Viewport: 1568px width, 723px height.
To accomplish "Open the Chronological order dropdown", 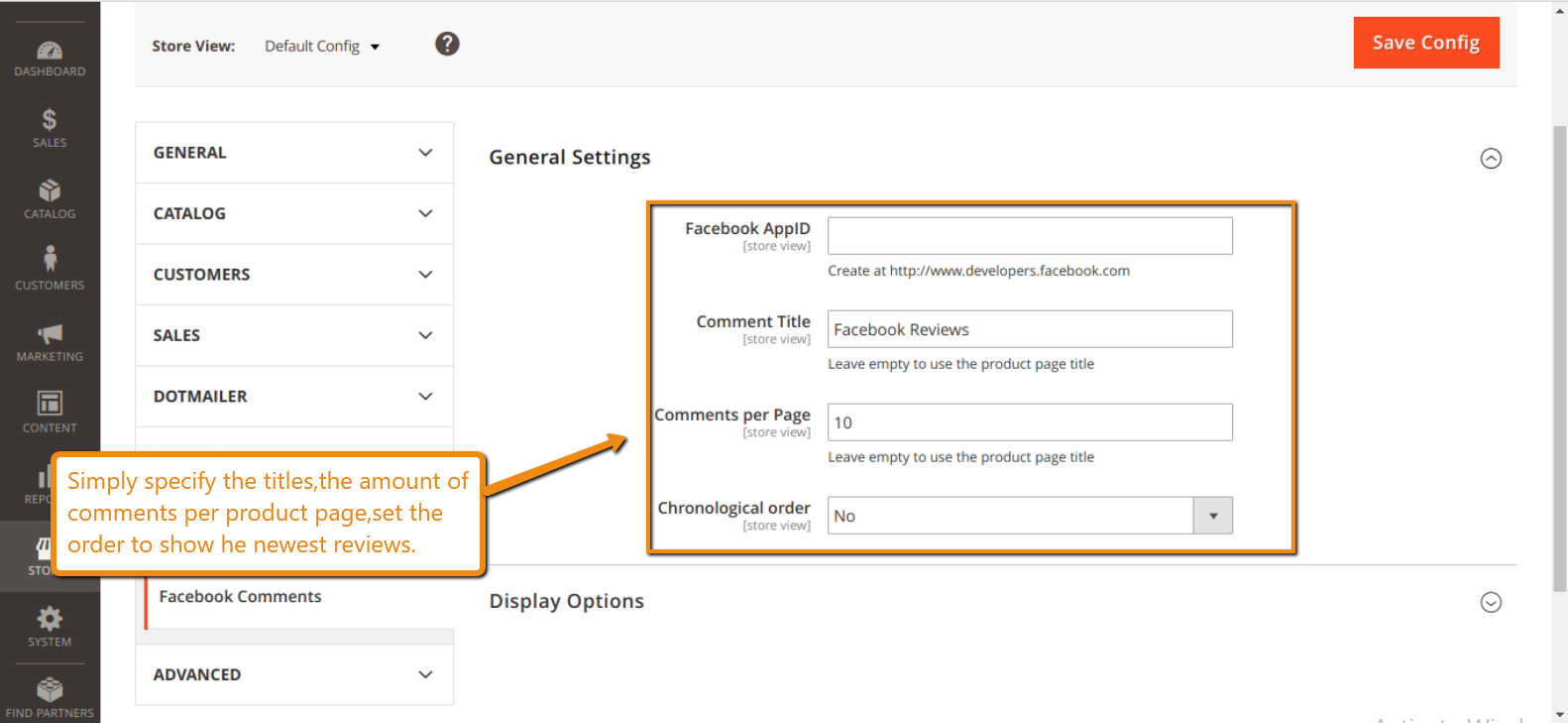I will 1030,516.
